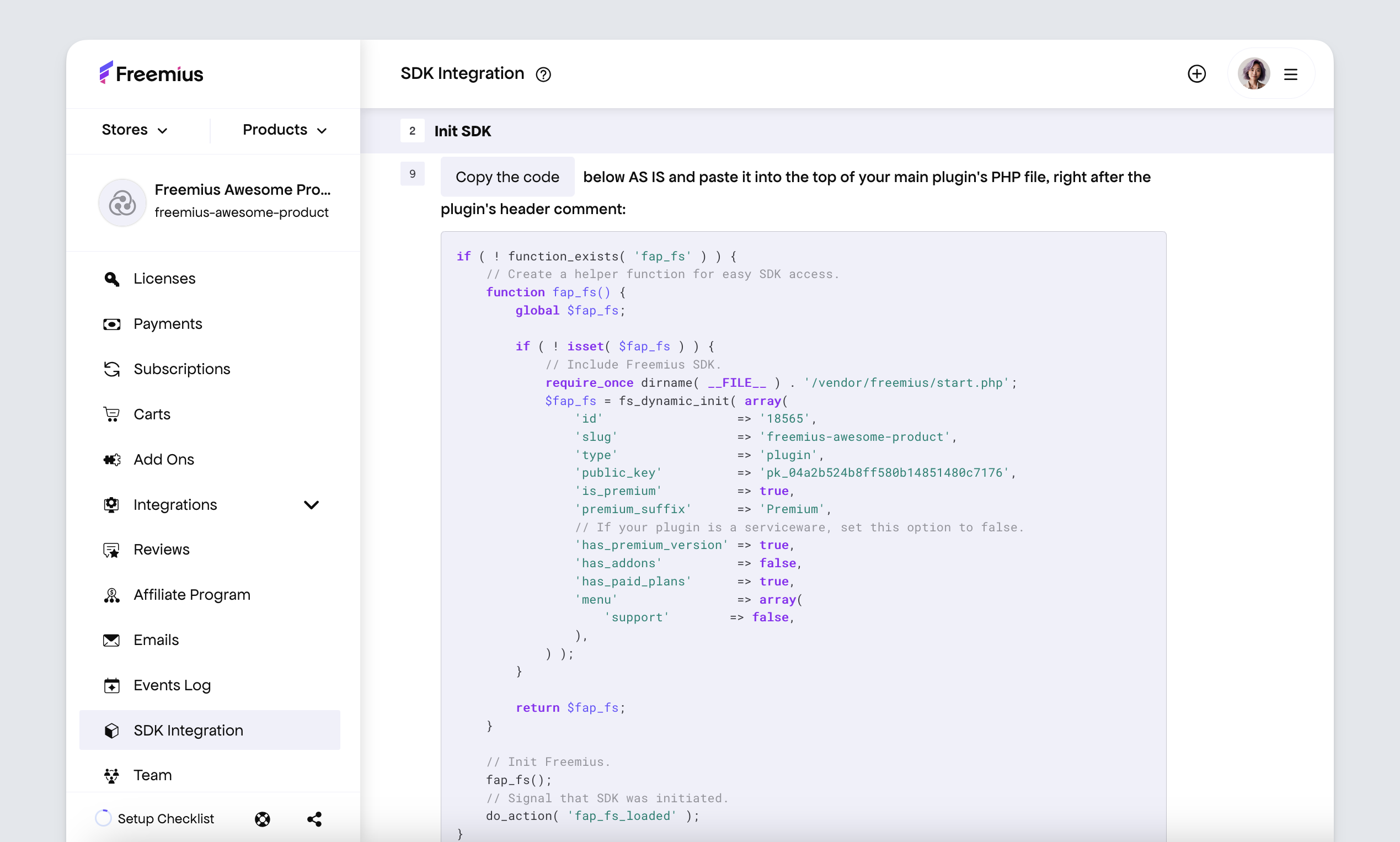Click the Copy the code button

[507, 177]
